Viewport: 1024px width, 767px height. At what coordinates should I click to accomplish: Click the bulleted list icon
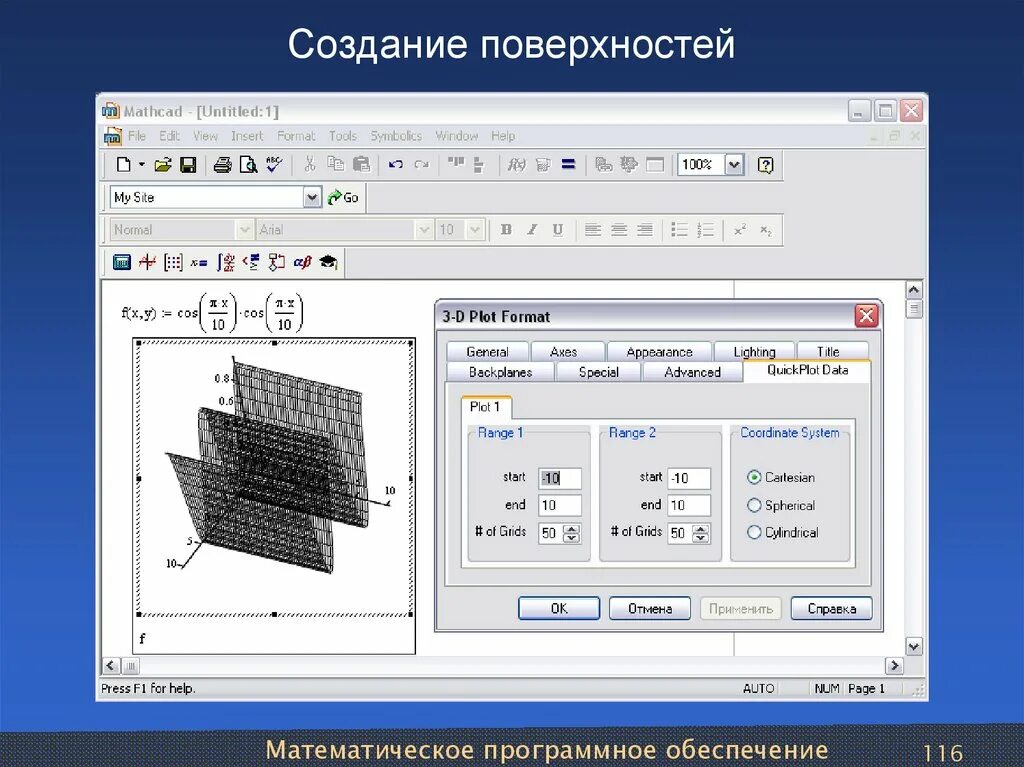pyautogui.click(x=679, y=230)
